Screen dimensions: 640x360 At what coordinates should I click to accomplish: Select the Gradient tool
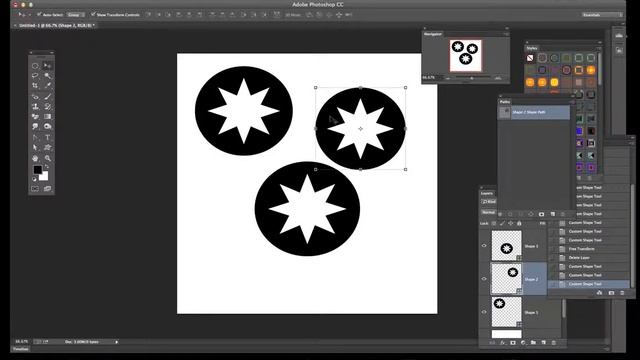[x=48, y=117]
